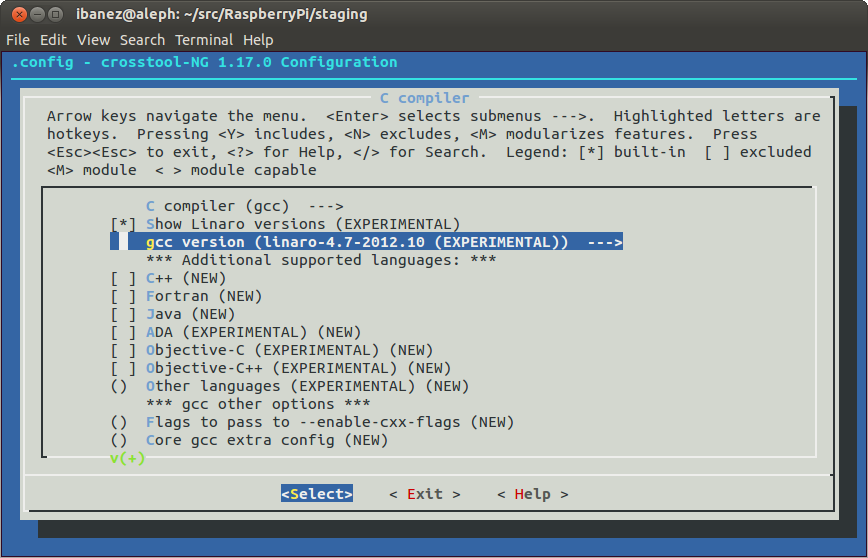Enable ADA (EXPERIMENTAL) language
This screenshot has height=558, width=868.
(x=236, y=332)
